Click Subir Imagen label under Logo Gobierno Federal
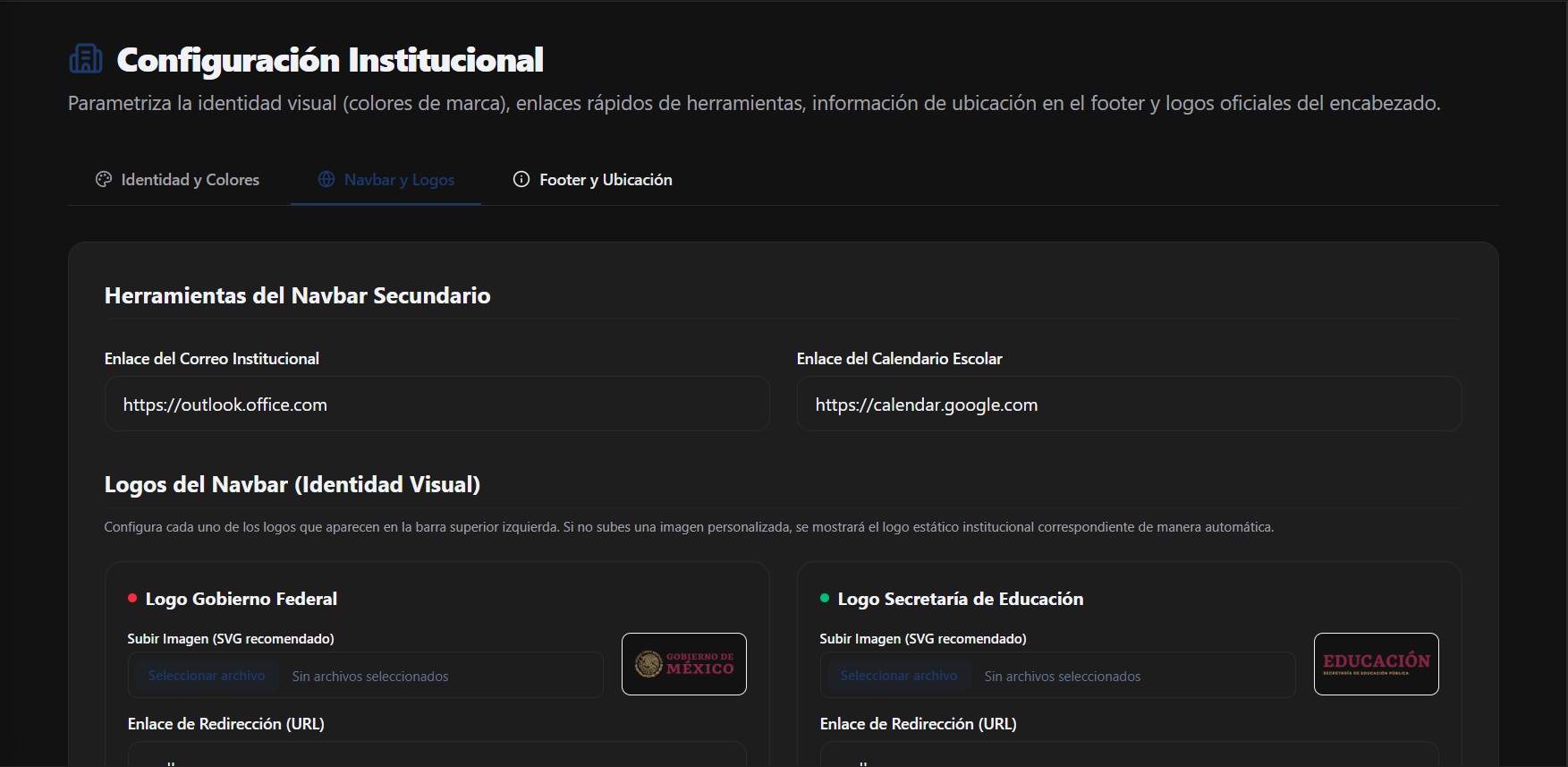This screenshot has height=767, width=1568. 231,639
